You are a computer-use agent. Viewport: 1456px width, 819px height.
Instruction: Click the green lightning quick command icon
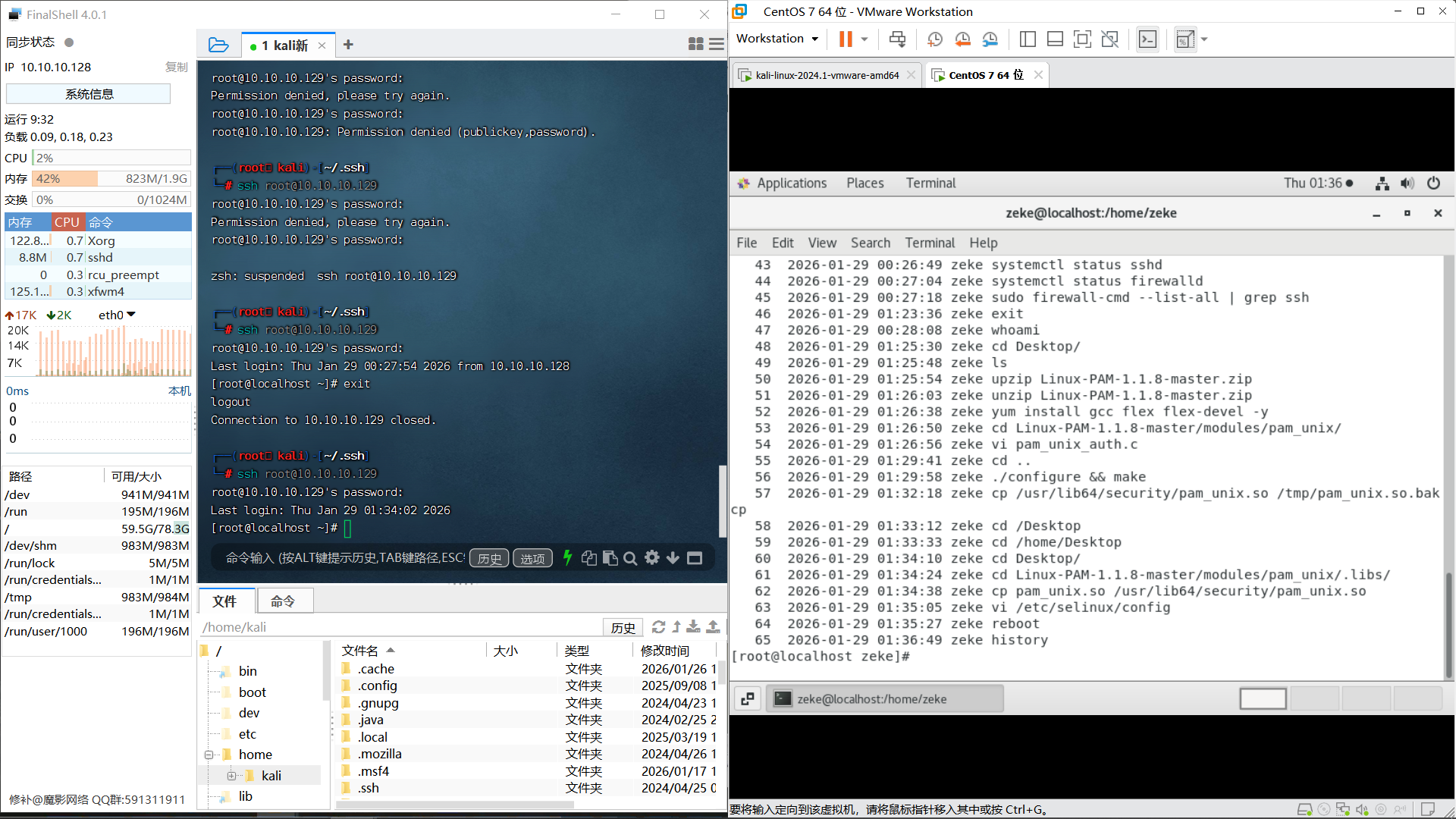(x=567, y=558)
